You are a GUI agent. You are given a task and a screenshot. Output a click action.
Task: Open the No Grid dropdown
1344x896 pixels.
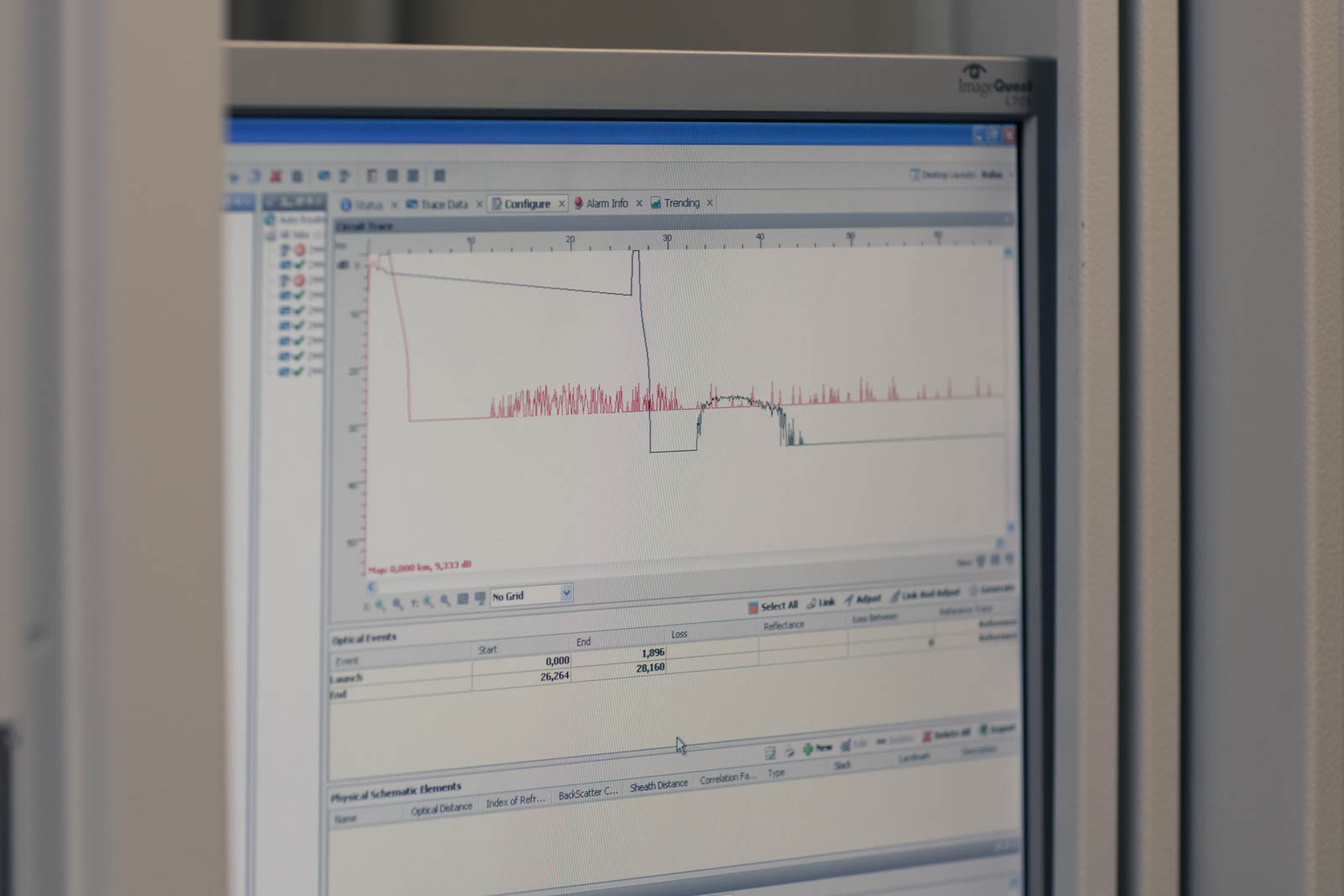[x=566, y=593]
